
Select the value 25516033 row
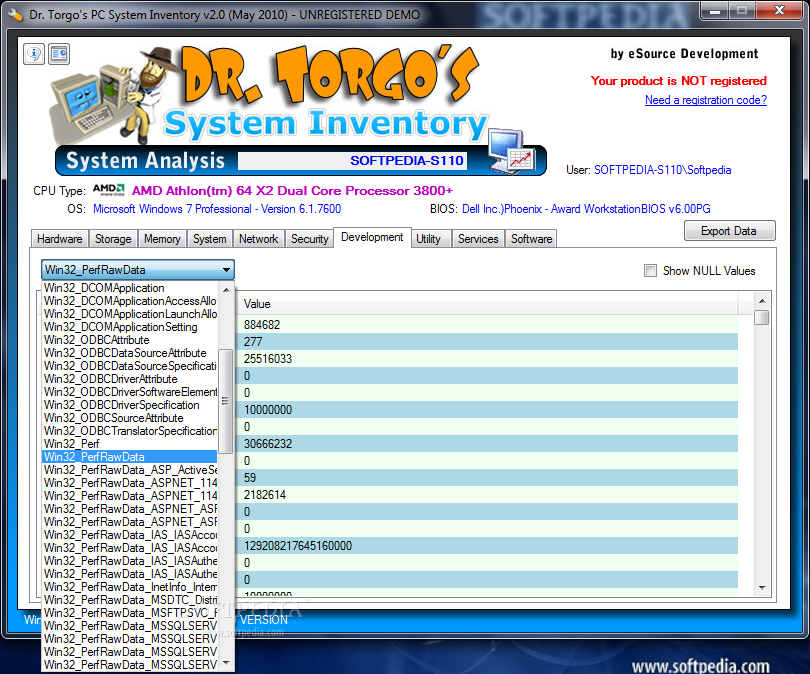point(487,359)
